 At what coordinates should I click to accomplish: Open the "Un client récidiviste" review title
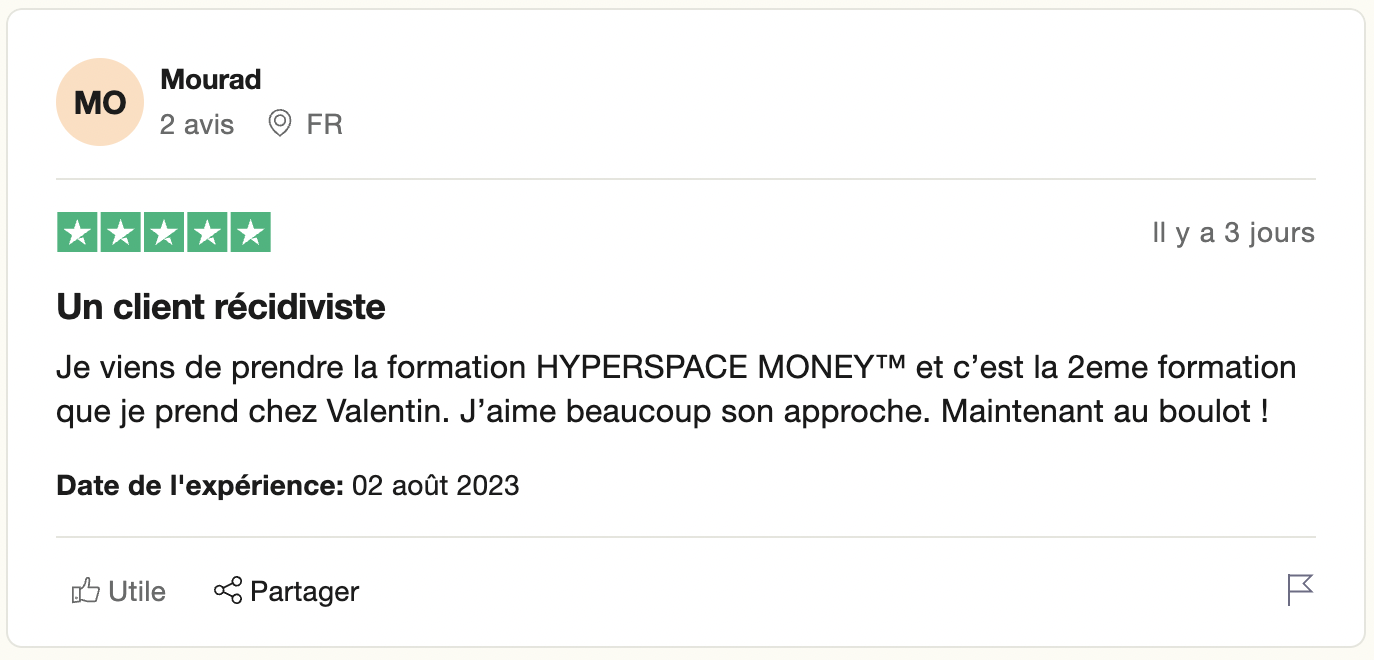(221, 307)
